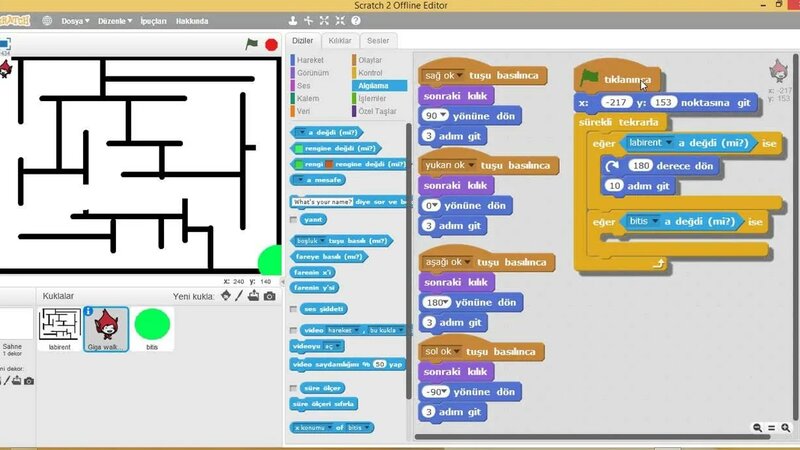Image resolution: width=800 pixels, height=450 pixels.
Task: Click the -217 x value field
Action: (616, 103)
